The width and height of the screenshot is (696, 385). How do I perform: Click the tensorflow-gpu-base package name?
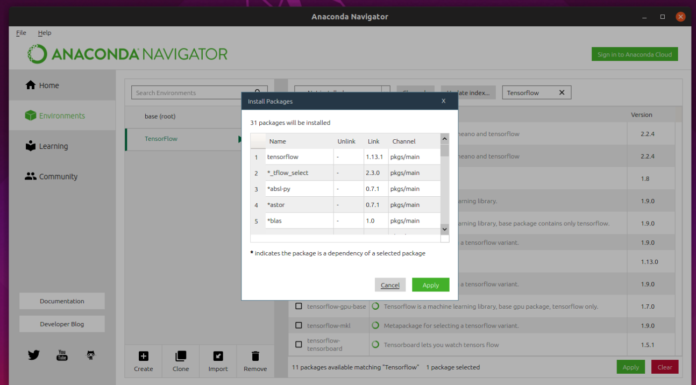coord(336,306)
